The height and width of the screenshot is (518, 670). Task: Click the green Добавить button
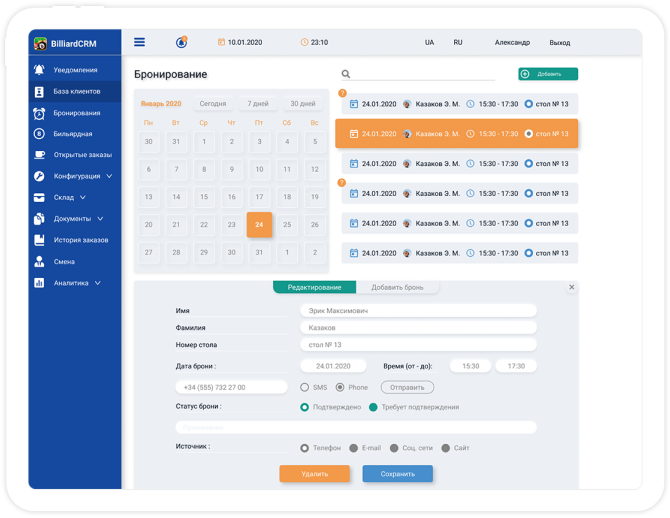548,74
